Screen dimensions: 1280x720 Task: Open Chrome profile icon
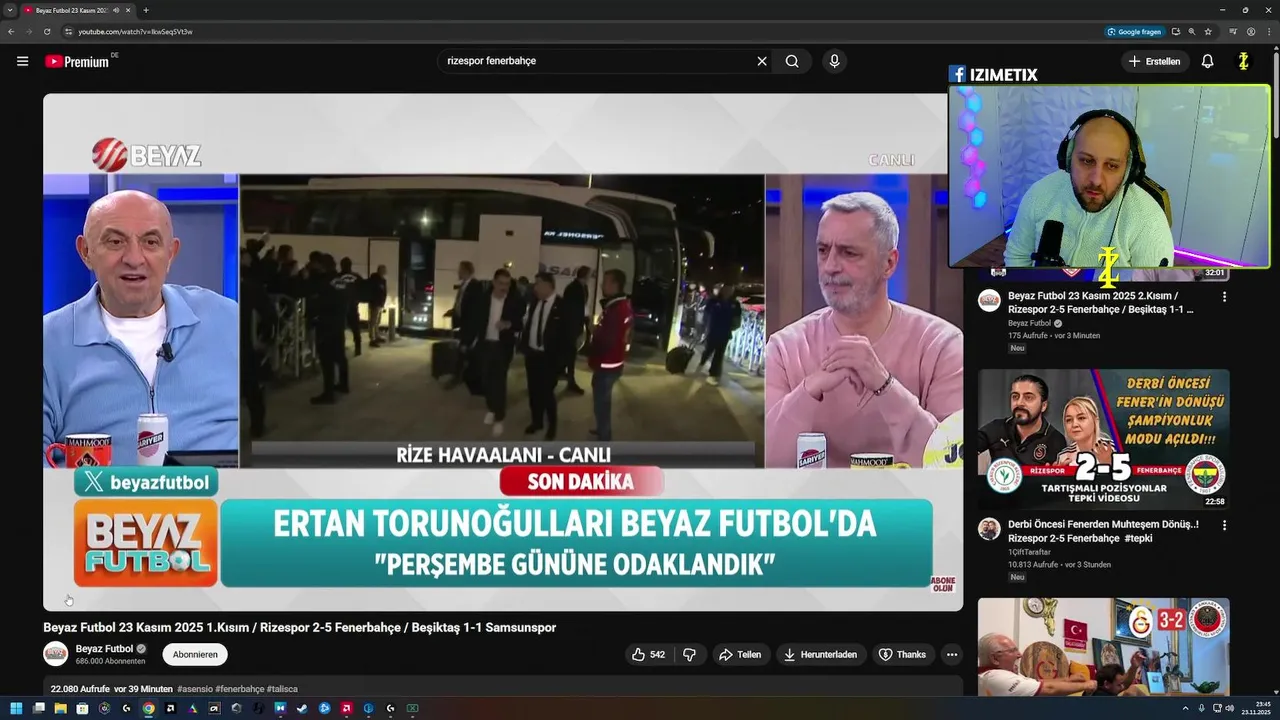[x=1251, y=31]
